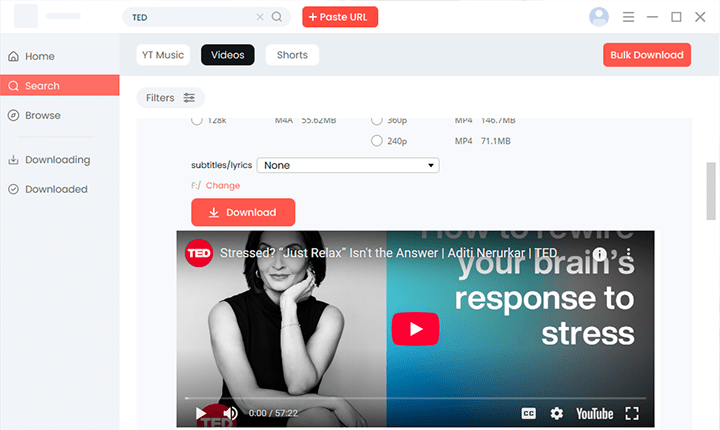Switch to the Videos tab
The width and height of the screenshot is (720, 430).
(x=228, y=55)
